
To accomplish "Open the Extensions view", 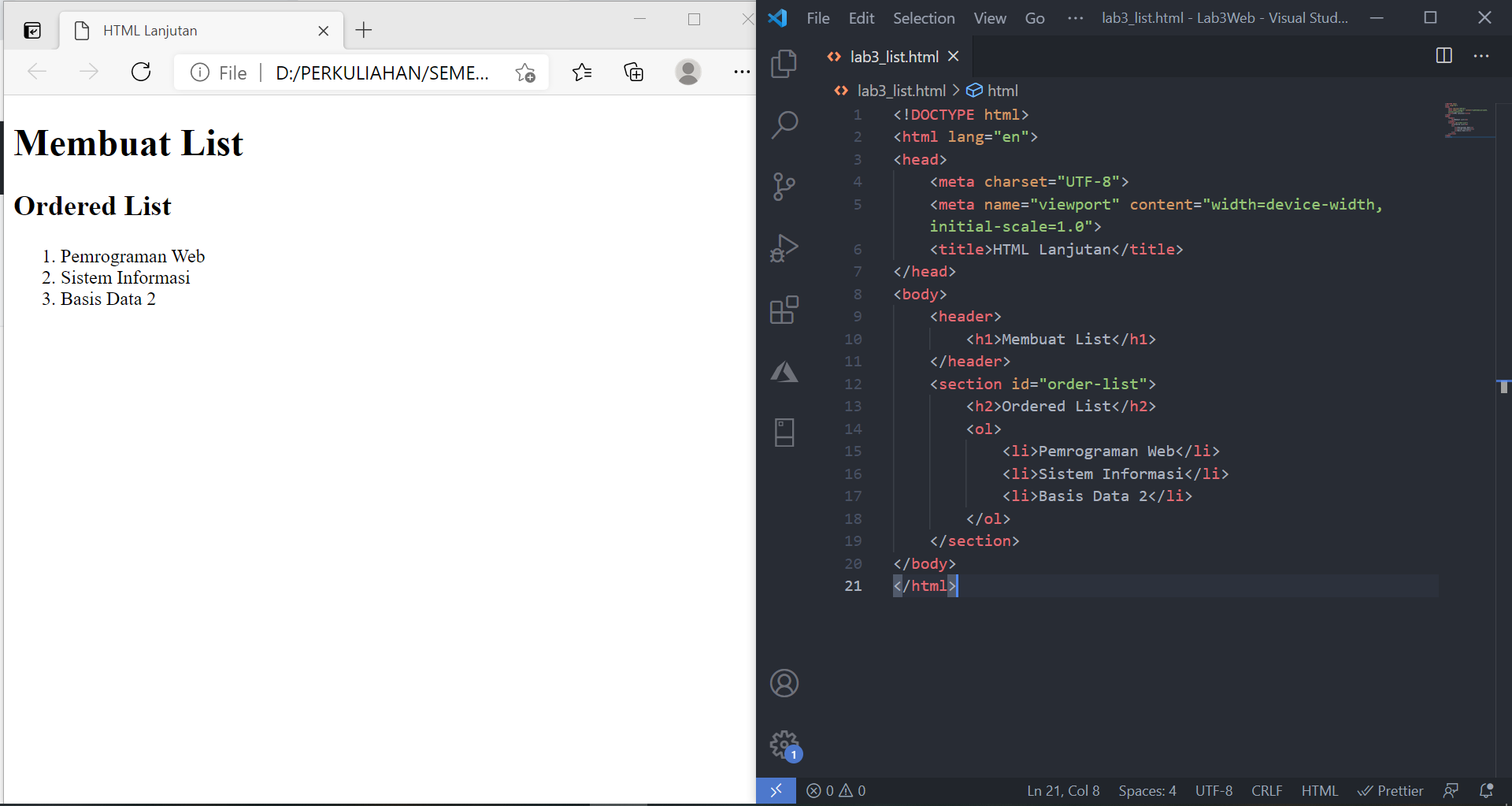I will [784, 309].
